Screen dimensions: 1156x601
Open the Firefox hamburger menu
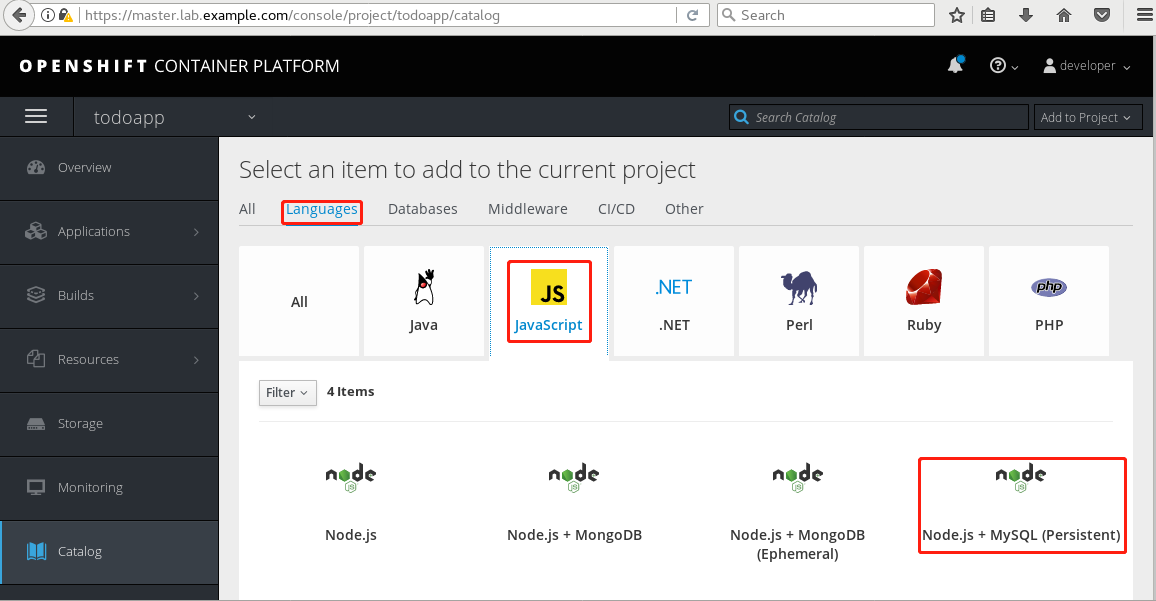(1144, 15)
